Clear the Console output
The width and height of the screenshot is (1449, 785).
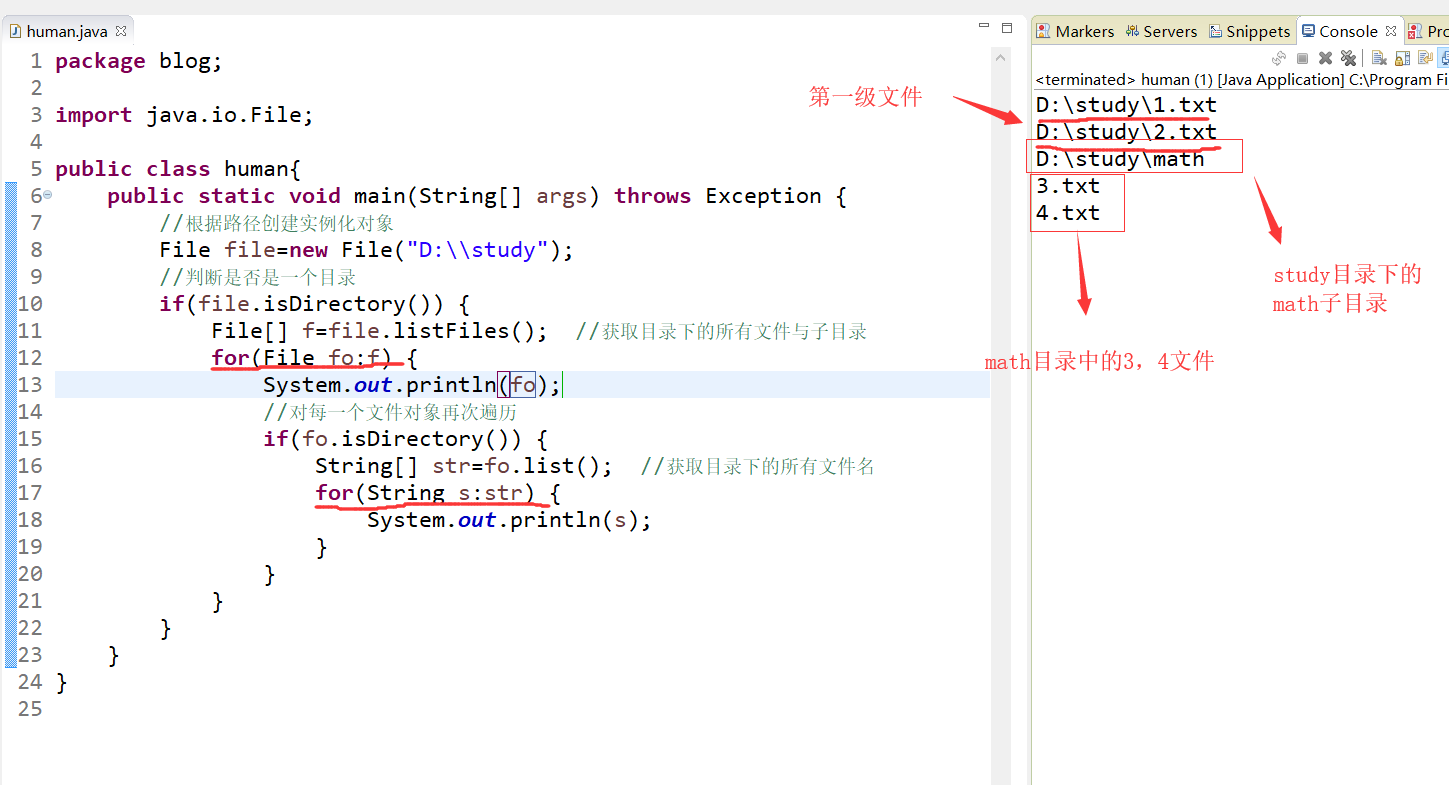tap(1379, 58)
